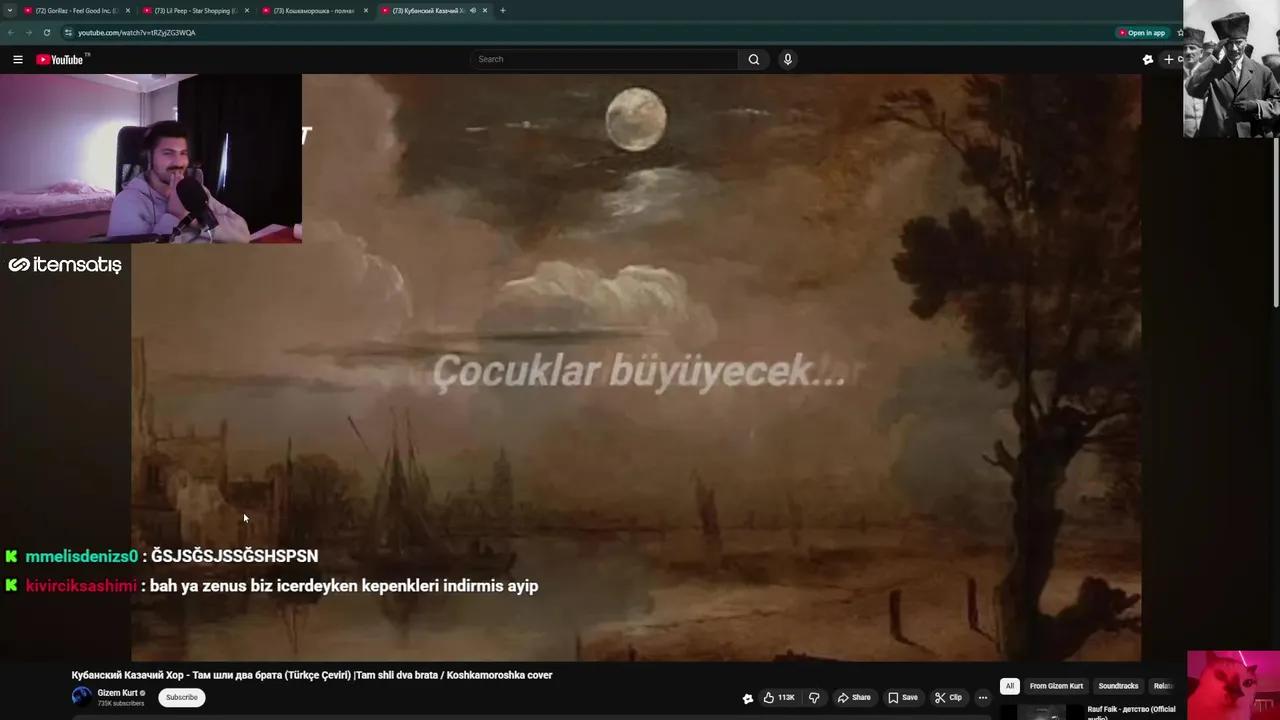Go back with the browser back arrow
Image resolution: width=1280 pixels, height=720 pixels.
(x=11, y=32)
